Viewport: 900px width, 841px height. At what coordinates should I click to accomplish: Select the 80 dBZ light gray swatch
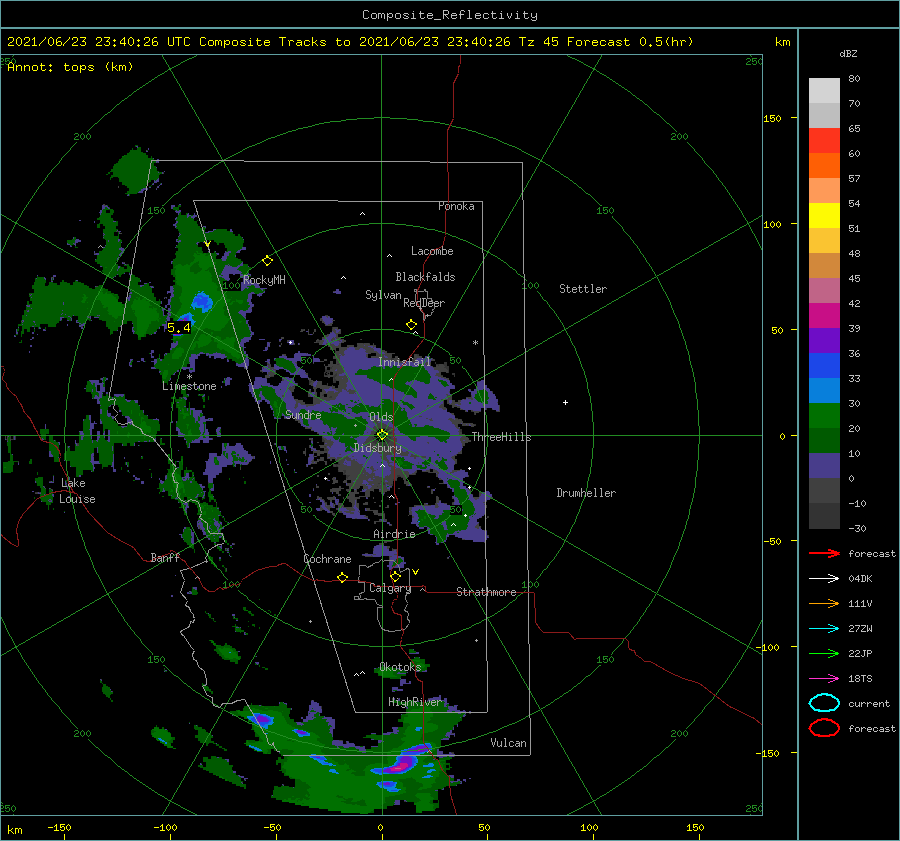click(x=824, y=91)
